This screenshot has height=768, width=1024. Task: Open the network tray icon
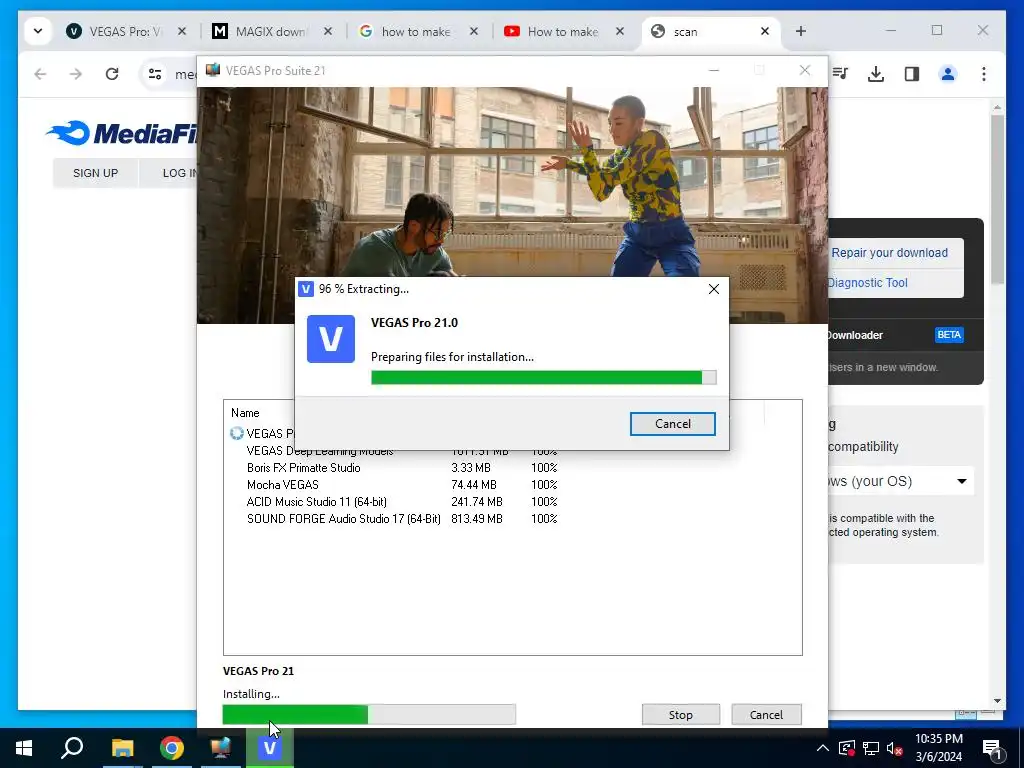871,748
